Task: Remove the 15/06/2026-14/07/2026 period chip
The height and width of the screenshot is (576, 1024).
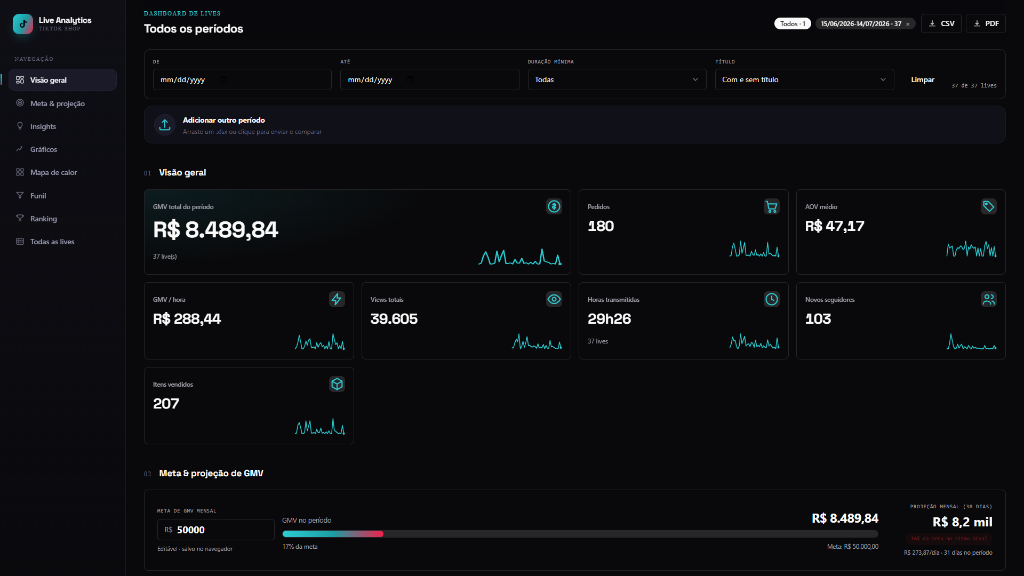Action: (x=907, y=24)
